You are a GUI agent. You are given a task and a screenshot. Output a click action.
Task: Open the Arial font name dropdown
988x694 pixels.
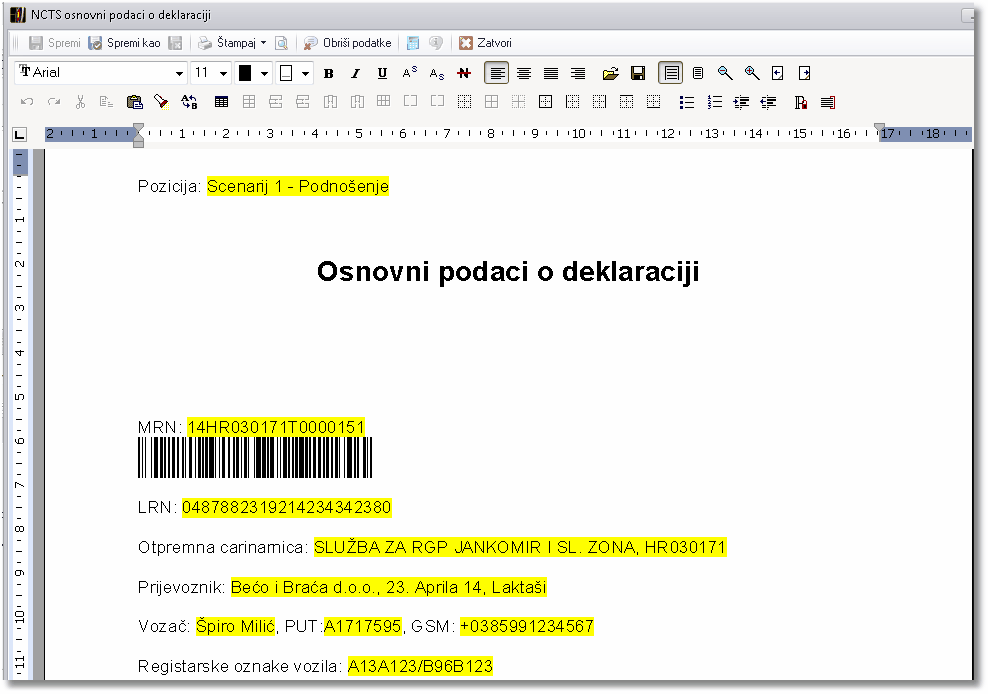pyautogui.click(x=180, y=73)
